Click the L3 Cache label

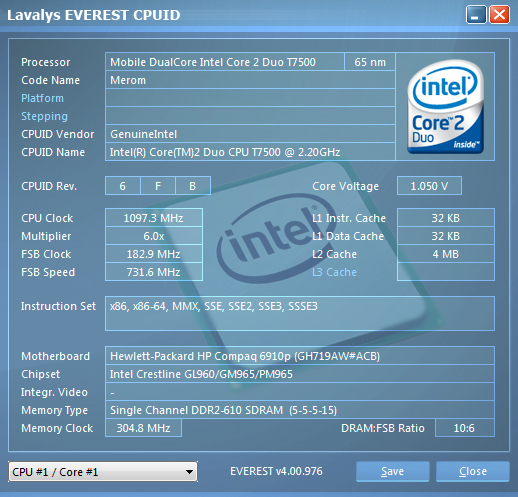[334, 272]
